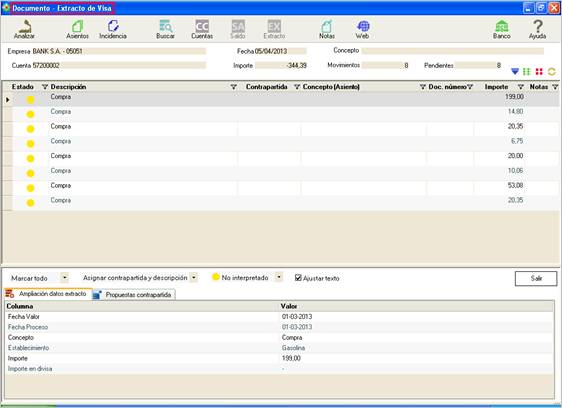The height and width of the screenshot is (408, 562).
Task: Click the Establecimiento value Gasolina
Action: (x=293, y=348)
